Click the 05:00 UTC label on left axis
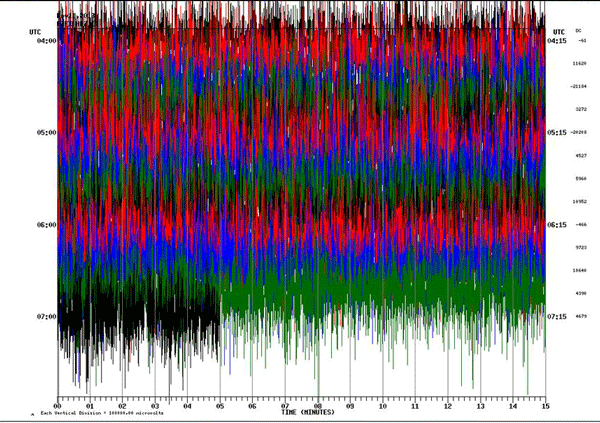 click(x=47, y=132)
